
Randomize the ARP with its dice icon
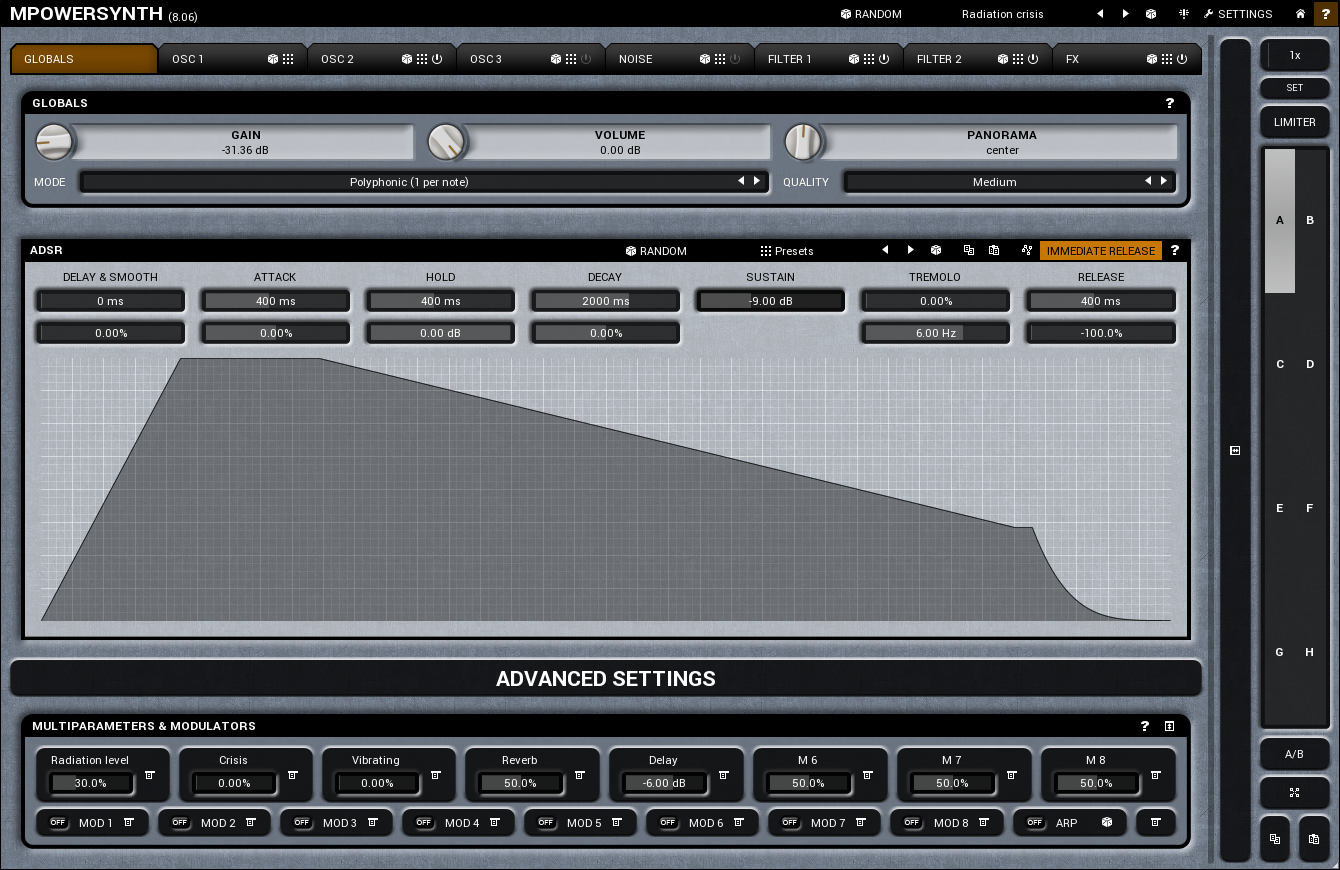point(1107,822)
